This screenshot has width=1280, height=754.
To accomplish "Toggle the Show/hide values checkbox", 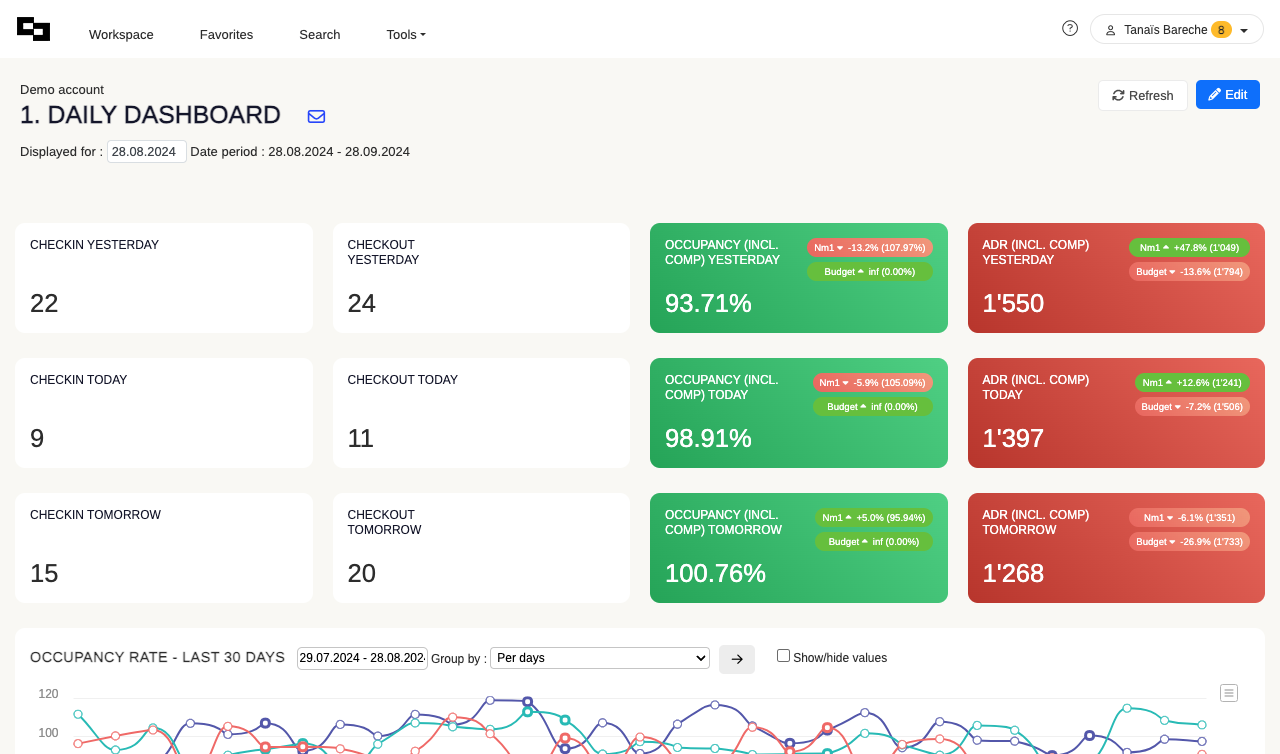I will (x=783, y=656).
